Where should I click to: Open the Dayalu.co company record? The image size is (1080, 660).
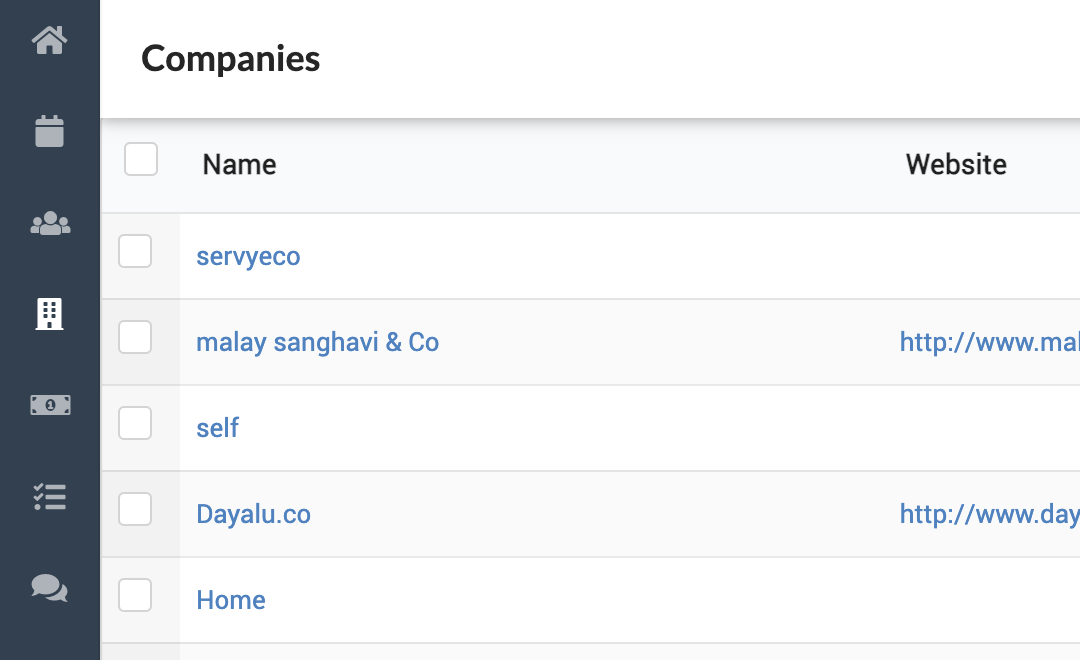pyautogui.click(x=253, y=514)
